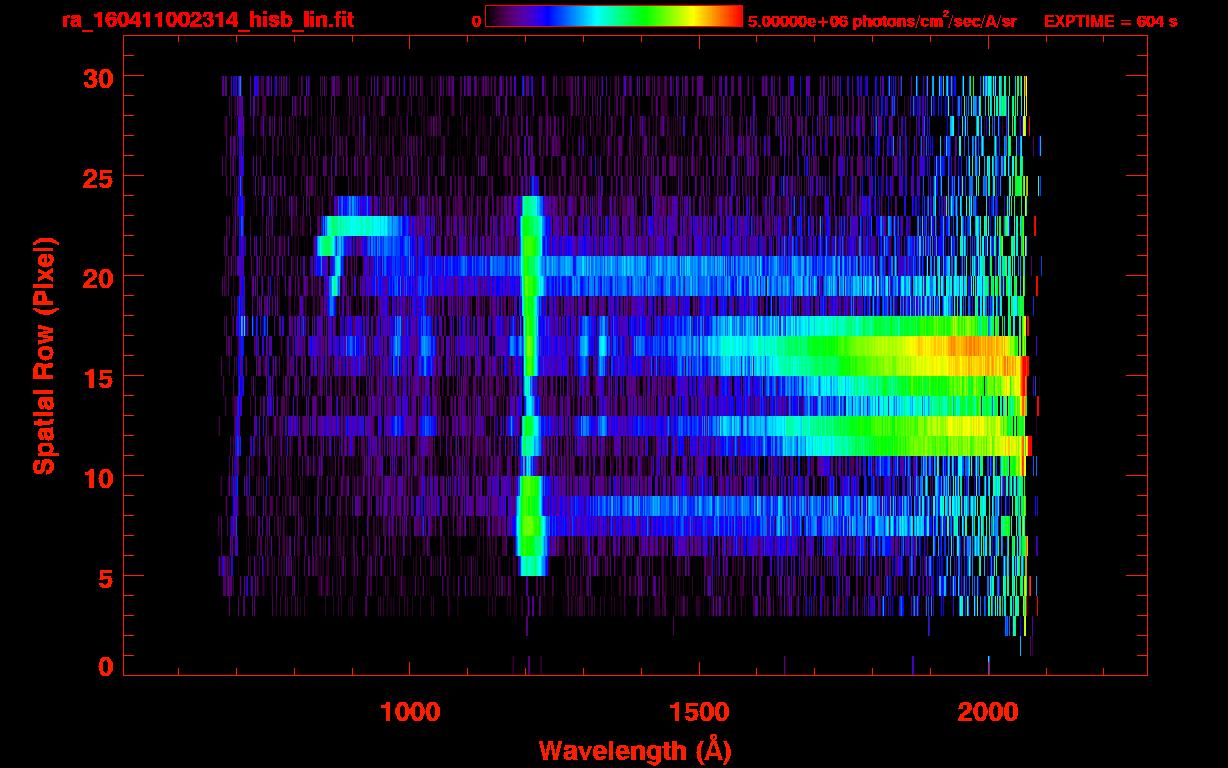Click the ra_160411002314_hisb_lin.fit filename title
Viewport: 1228px width, 768px height.
pos(207,20)
